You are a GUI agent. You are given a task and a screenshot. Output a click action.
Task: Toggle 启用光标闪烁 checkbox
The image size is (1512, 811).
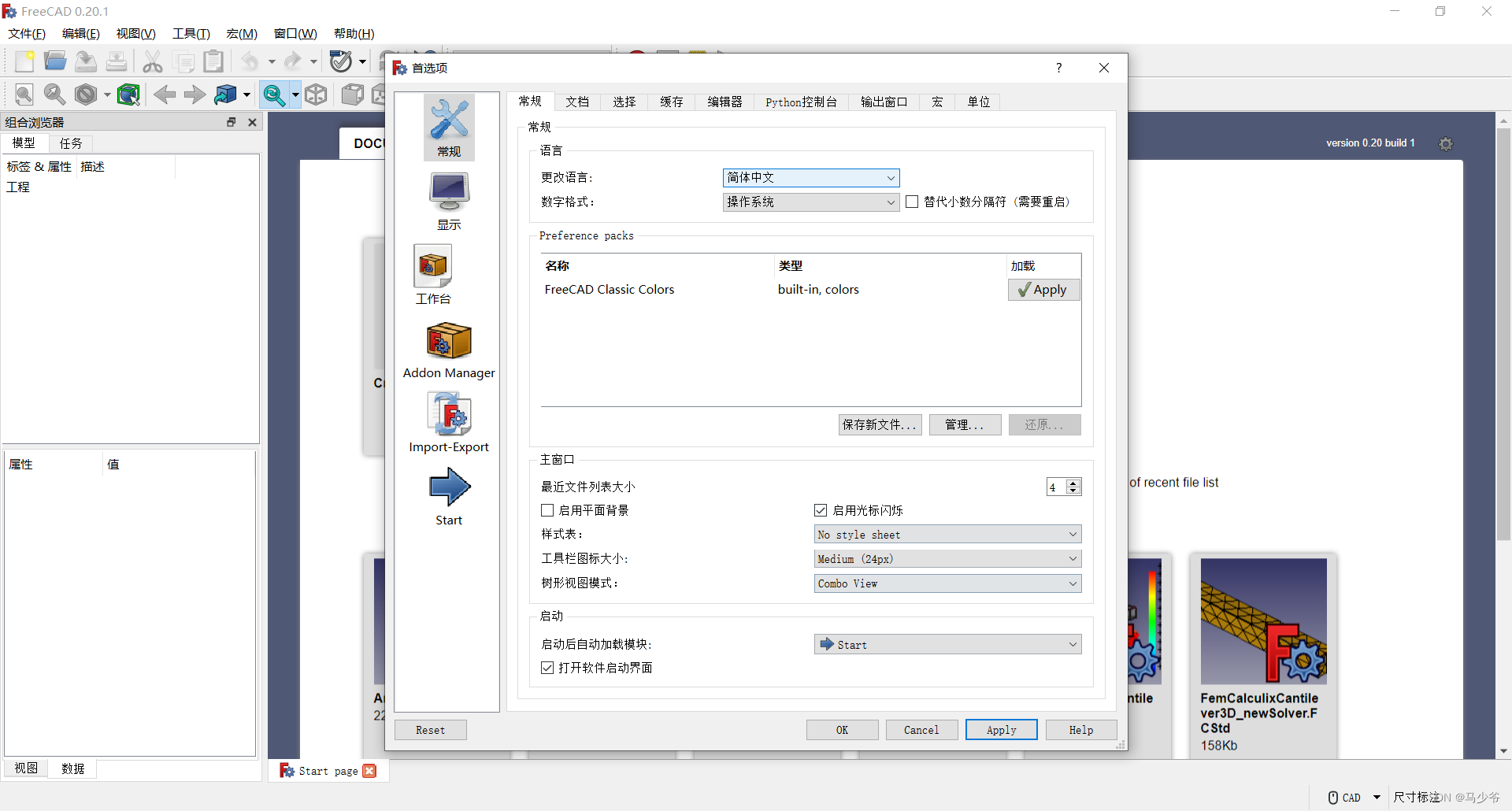(x=821, y=510)
